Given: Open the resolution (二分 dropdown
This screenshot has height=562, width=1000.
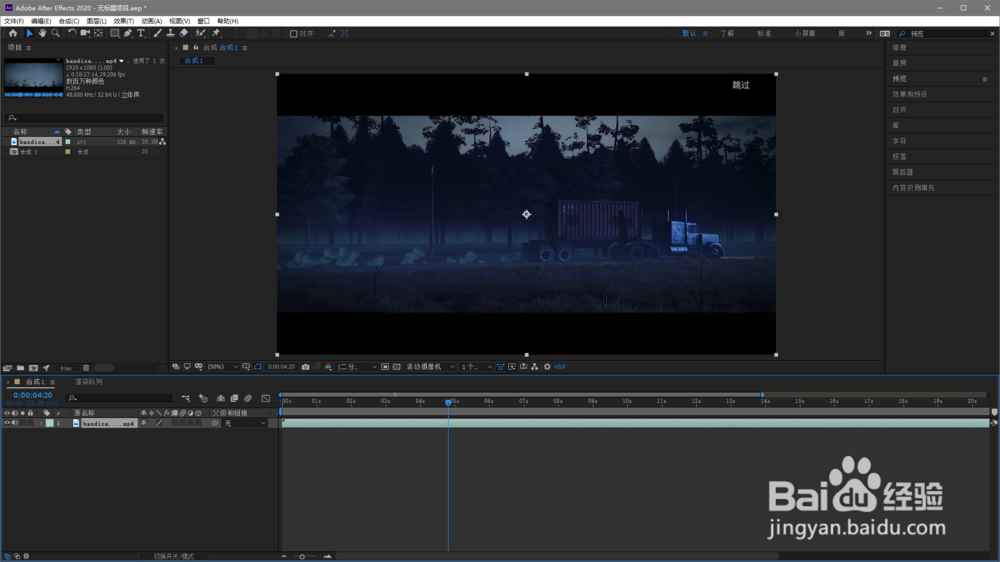Looking at the screenshot, I should click(357, 367).
